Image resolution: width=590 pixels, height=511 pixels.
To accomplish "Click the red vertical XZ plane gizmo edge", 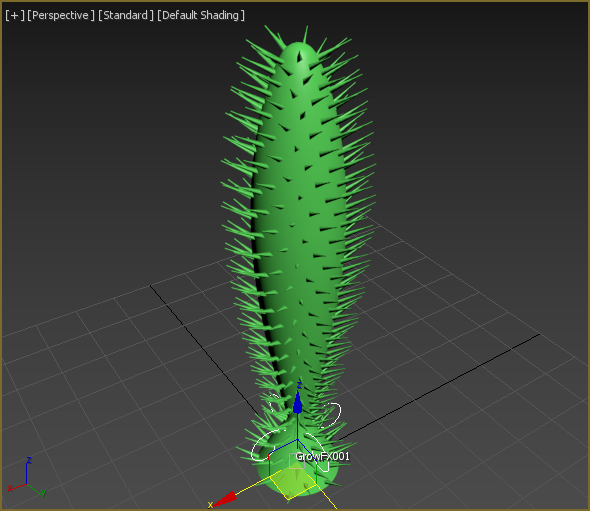I will tap(270, 465).
